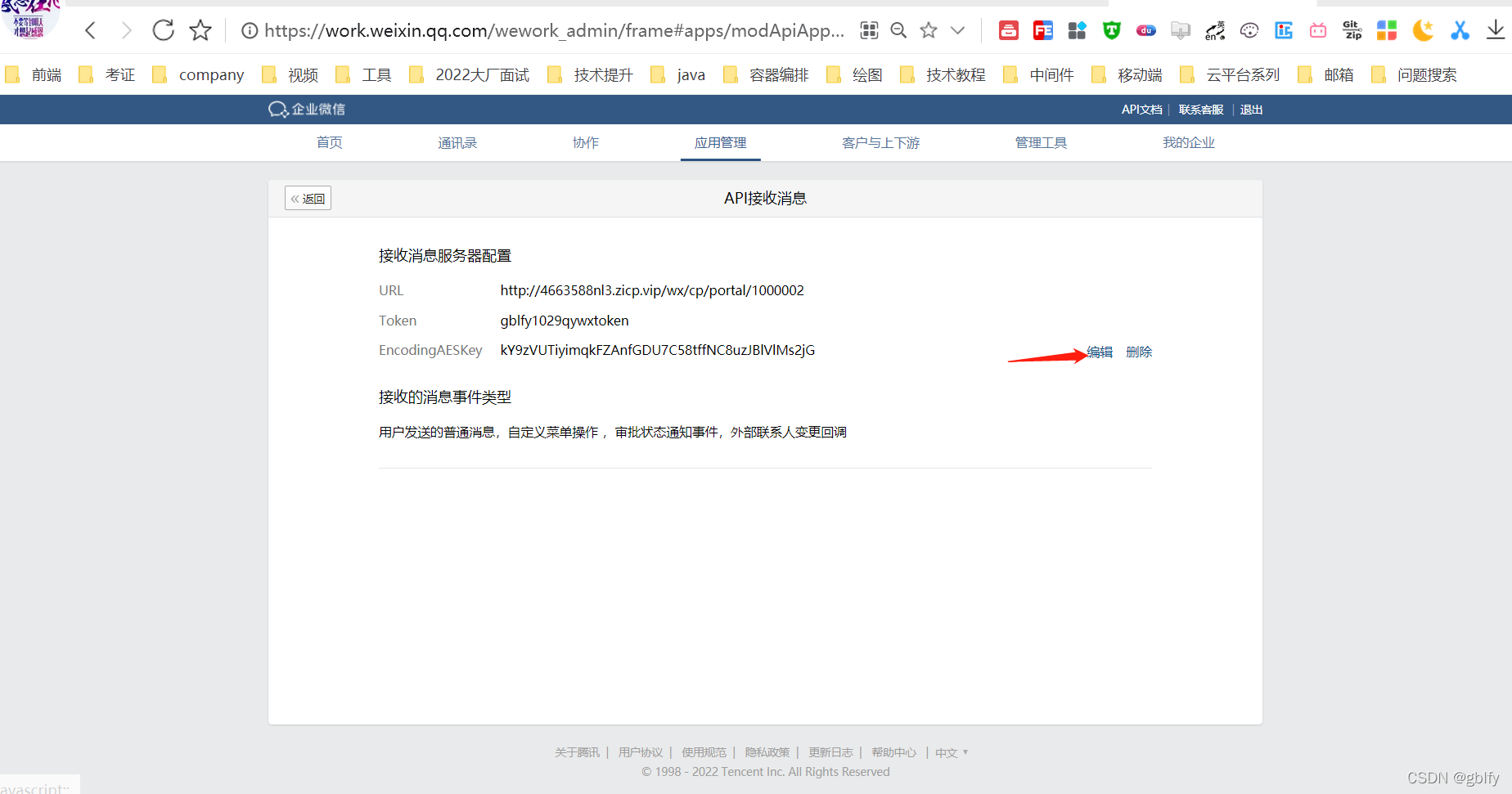Click the pink bilibili TV extension icon

[1318, 31]
